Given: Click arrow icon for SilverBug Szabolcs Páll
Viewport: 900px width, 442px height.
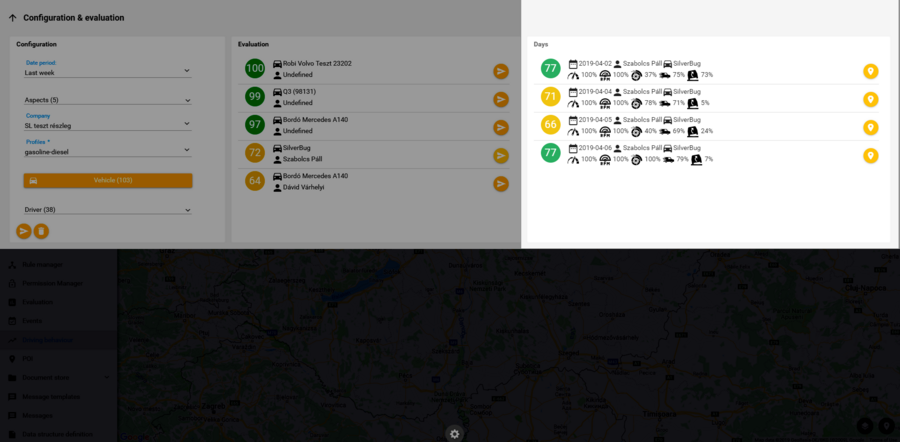Looking at the screenshot, I should [x=501, y=155].
